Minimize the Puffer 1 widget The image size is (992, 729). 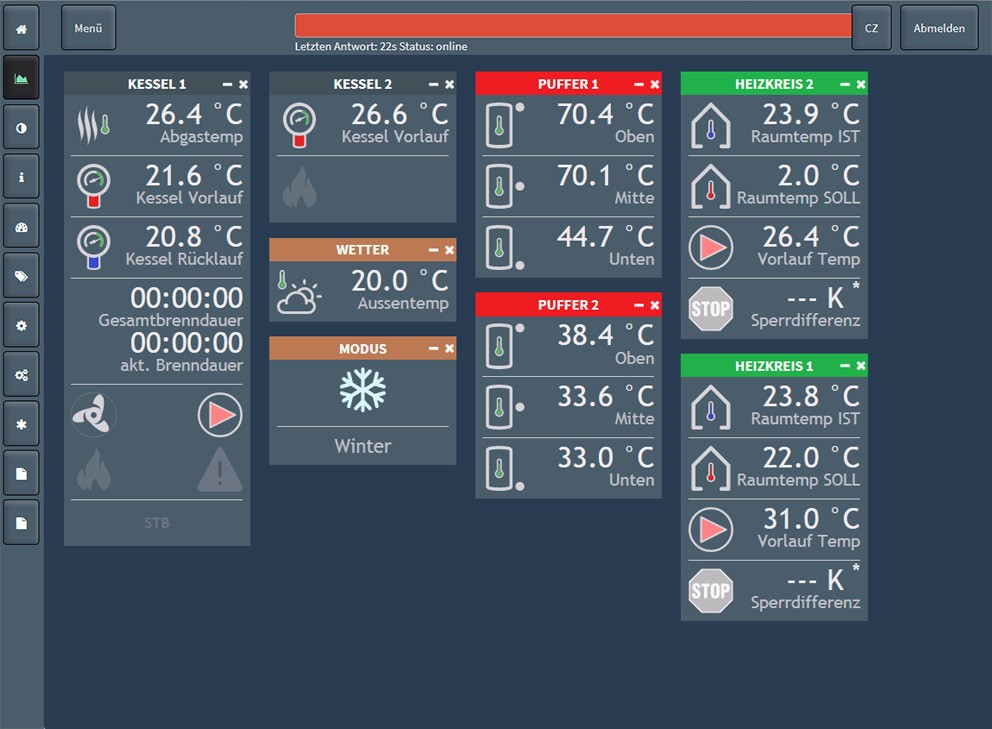(639, 85)
